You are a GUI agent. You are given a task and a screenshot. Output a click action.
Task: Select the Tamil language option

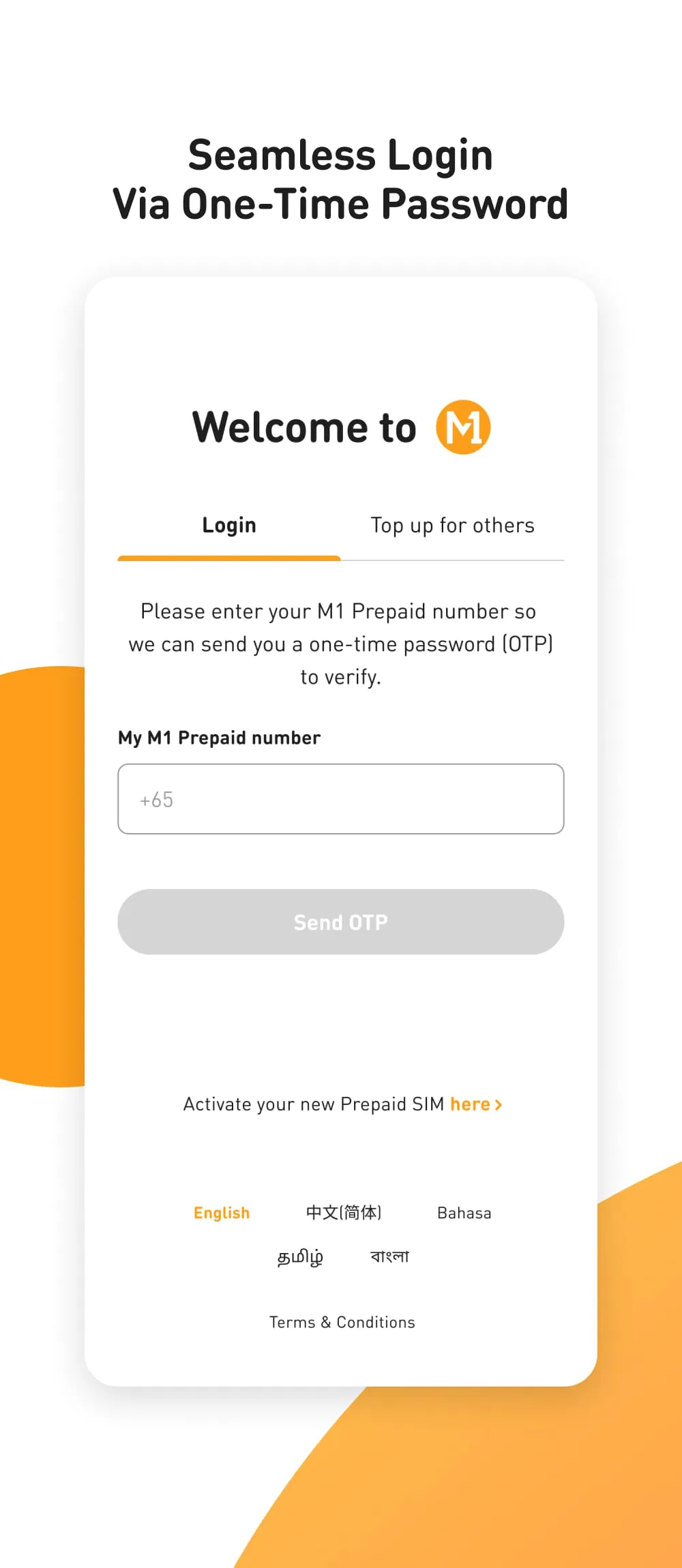pos(301,1256)
